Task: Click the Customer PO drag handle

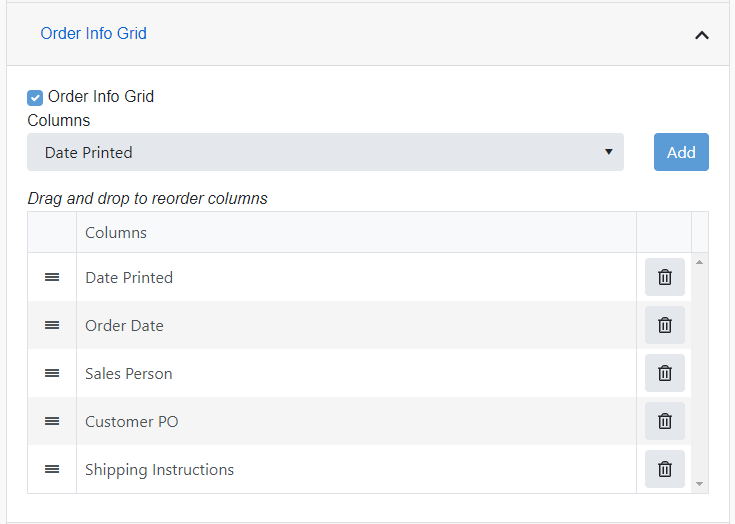Action: pos(52,421)
